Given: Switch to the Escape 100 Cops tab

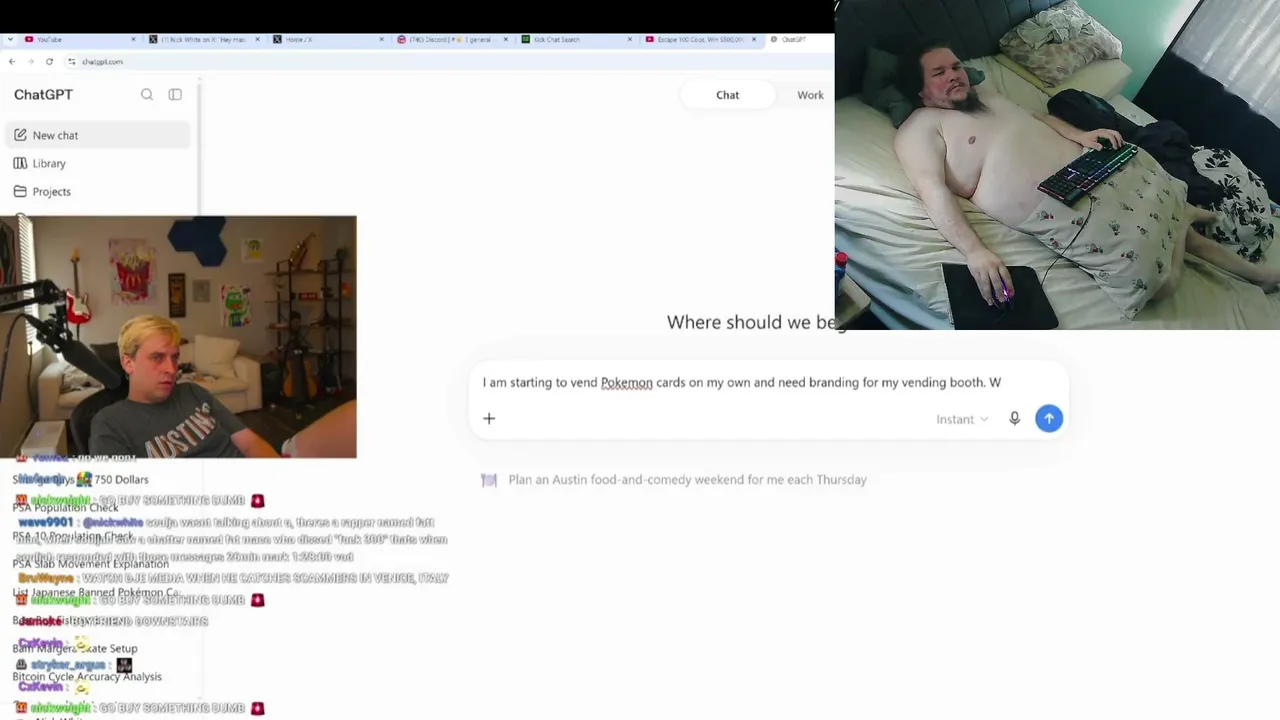Looking at the screenshot, I should pos(700,39).
